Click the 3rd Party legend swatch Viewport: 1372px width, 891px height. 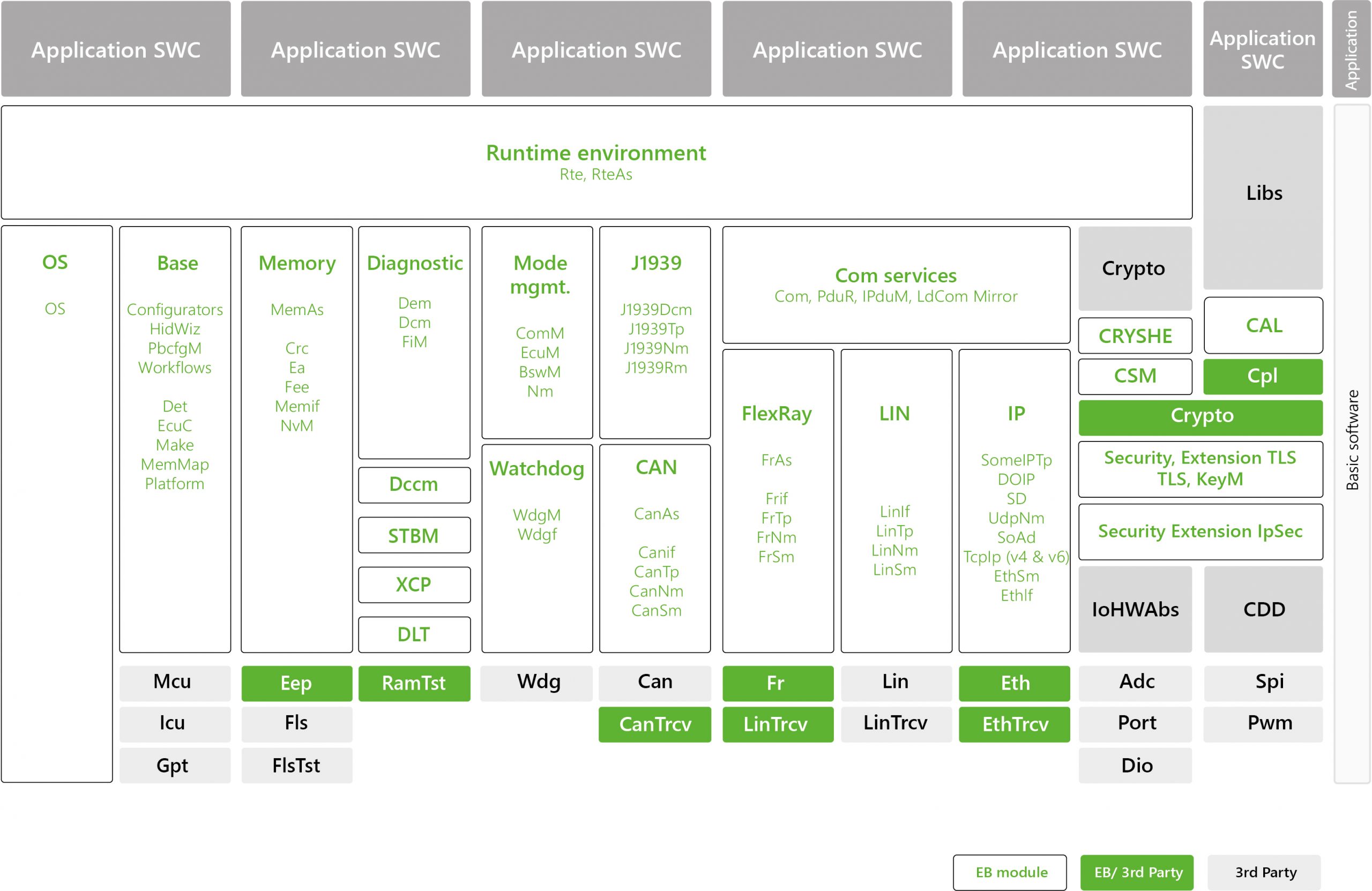tap(1264, 873)
